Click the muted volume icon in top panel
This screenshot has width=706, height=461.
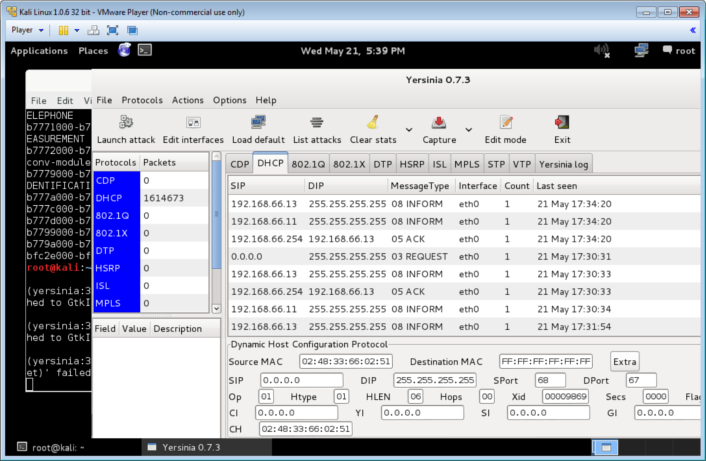(602, 50)
